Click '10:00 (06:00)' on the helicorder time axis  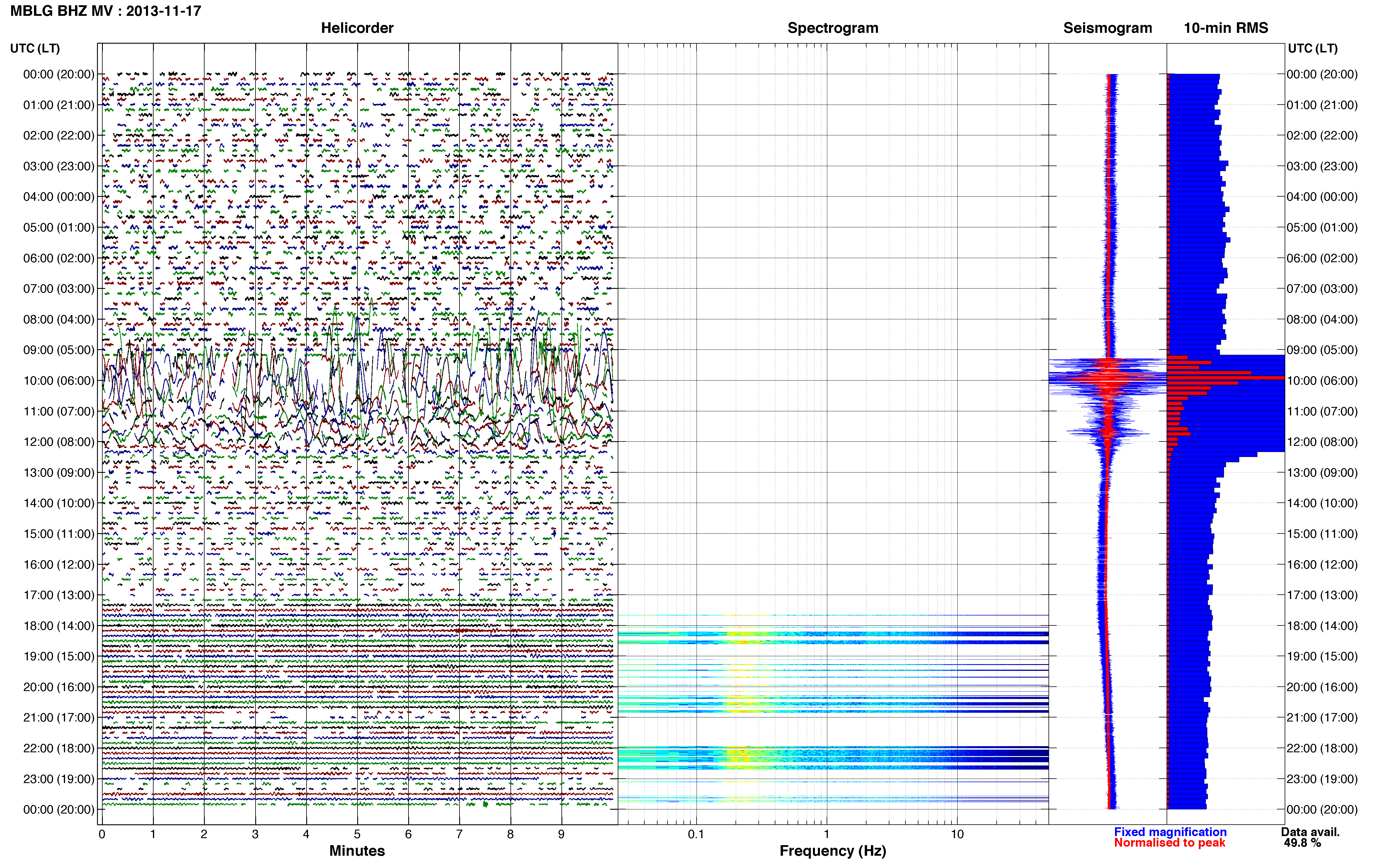tap(59, 381)
